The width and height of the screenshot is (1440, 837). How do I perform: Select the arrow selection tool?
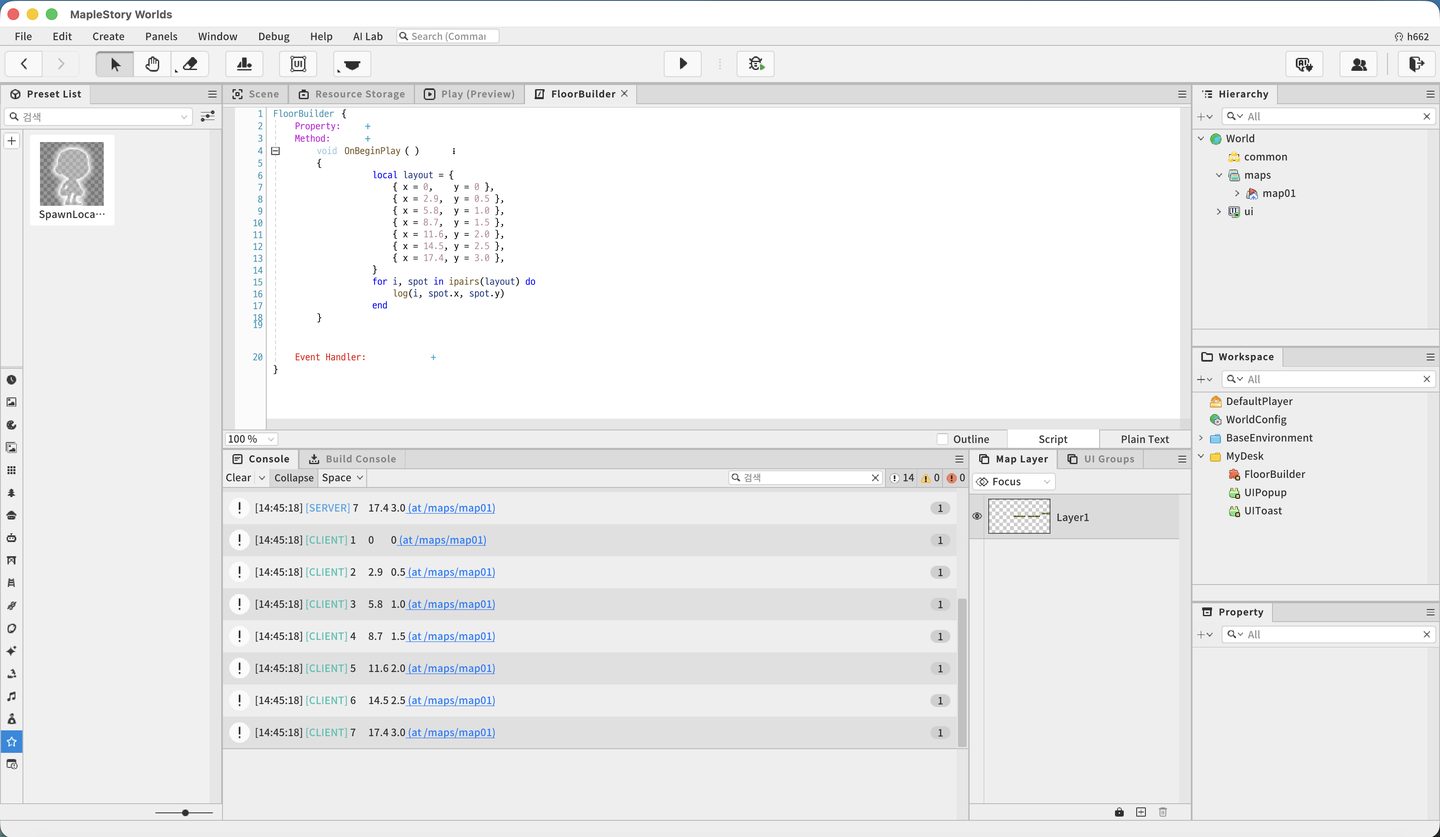pyautogui.click(x=115, y=64)
